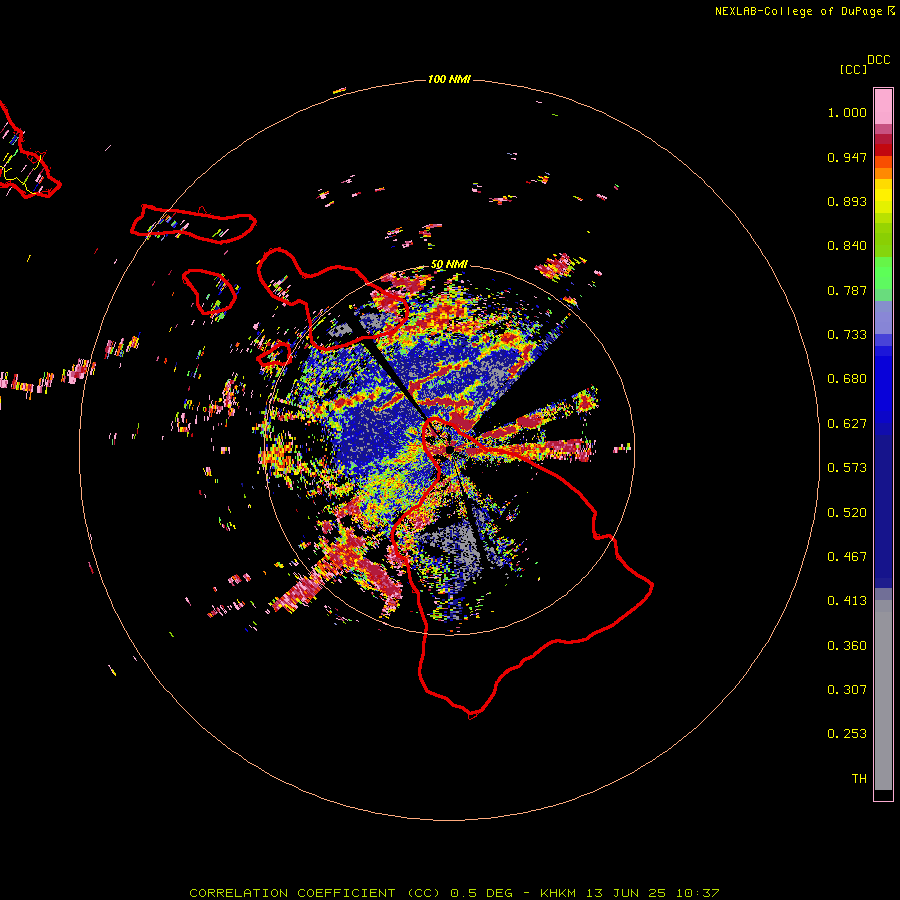Click the 0.520 color scale value
Screen dimensions: 900x900
[x=847, y=513]
